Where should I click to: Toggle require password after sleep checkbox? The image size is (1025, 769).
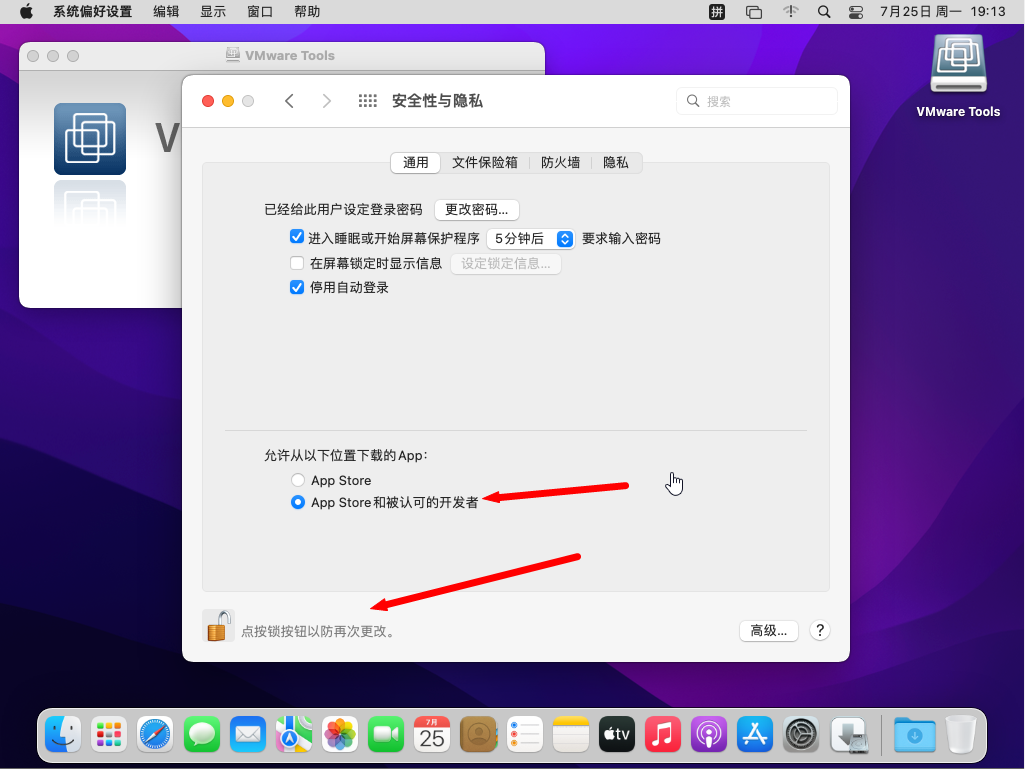pos(297,237)
